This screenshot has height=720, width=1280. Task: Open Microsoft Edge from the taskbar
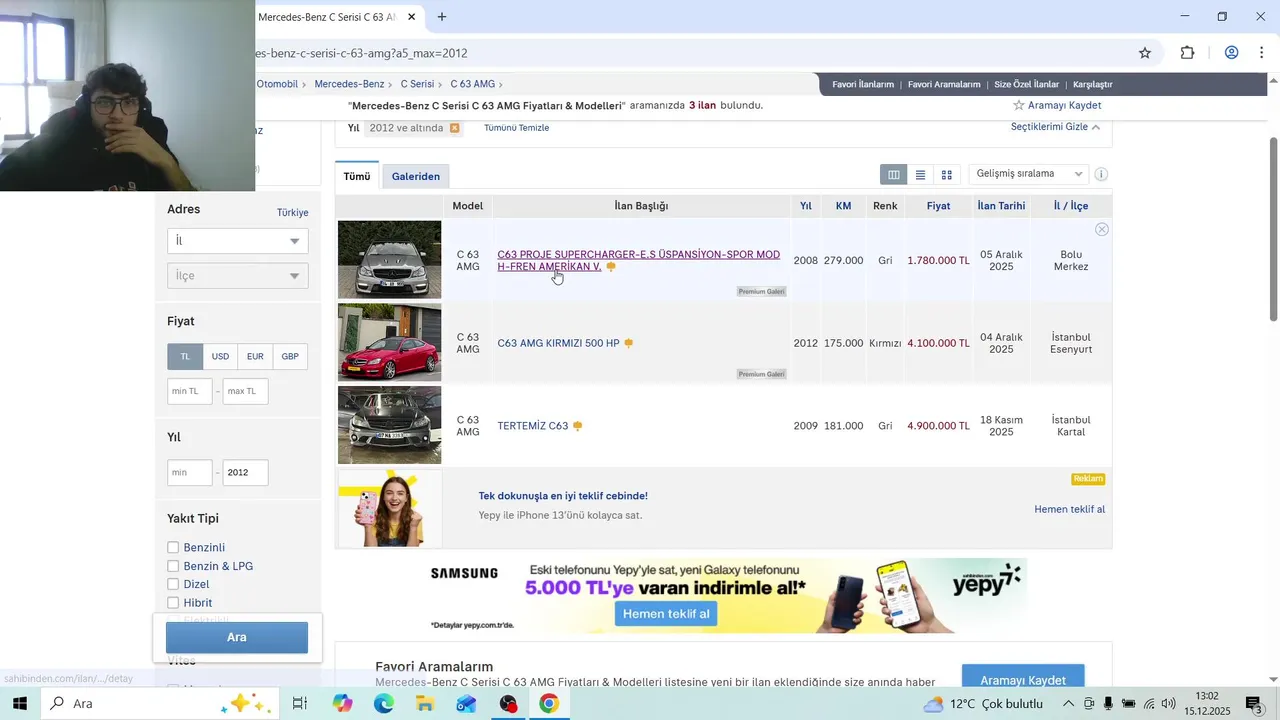tap(384, 704)
